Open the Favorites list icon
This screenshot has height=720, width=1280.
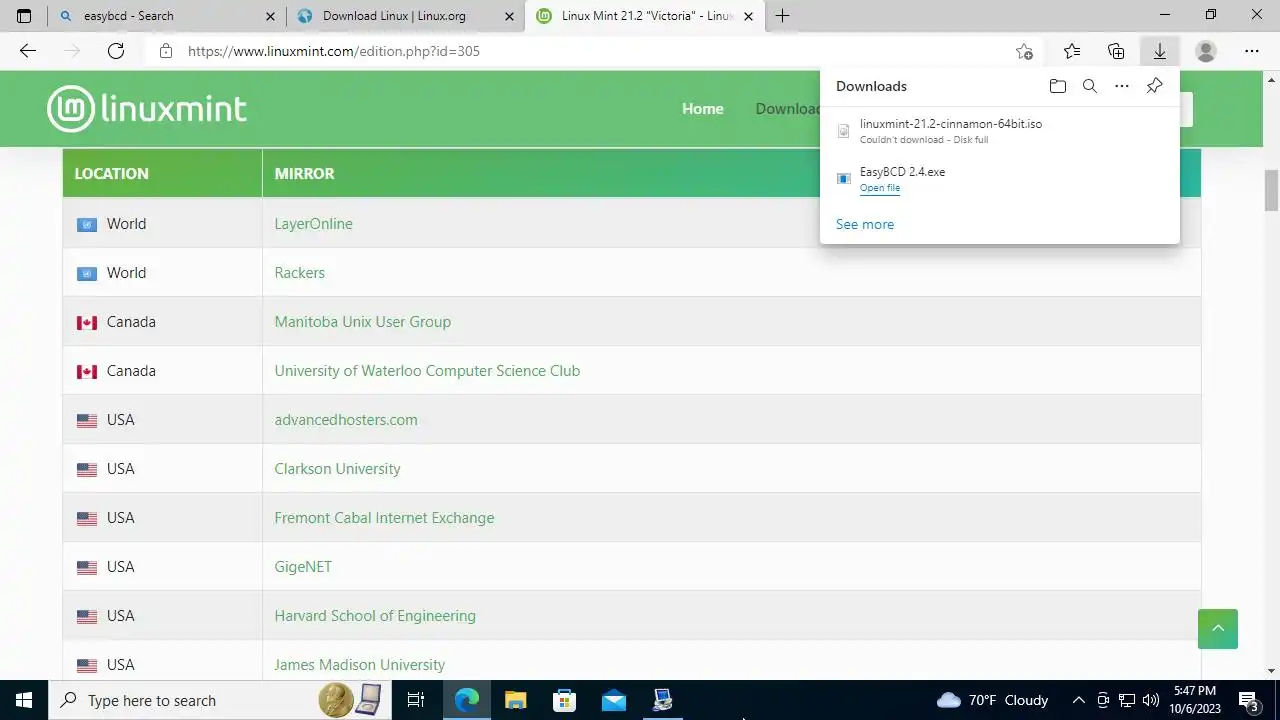(1072, 51)
